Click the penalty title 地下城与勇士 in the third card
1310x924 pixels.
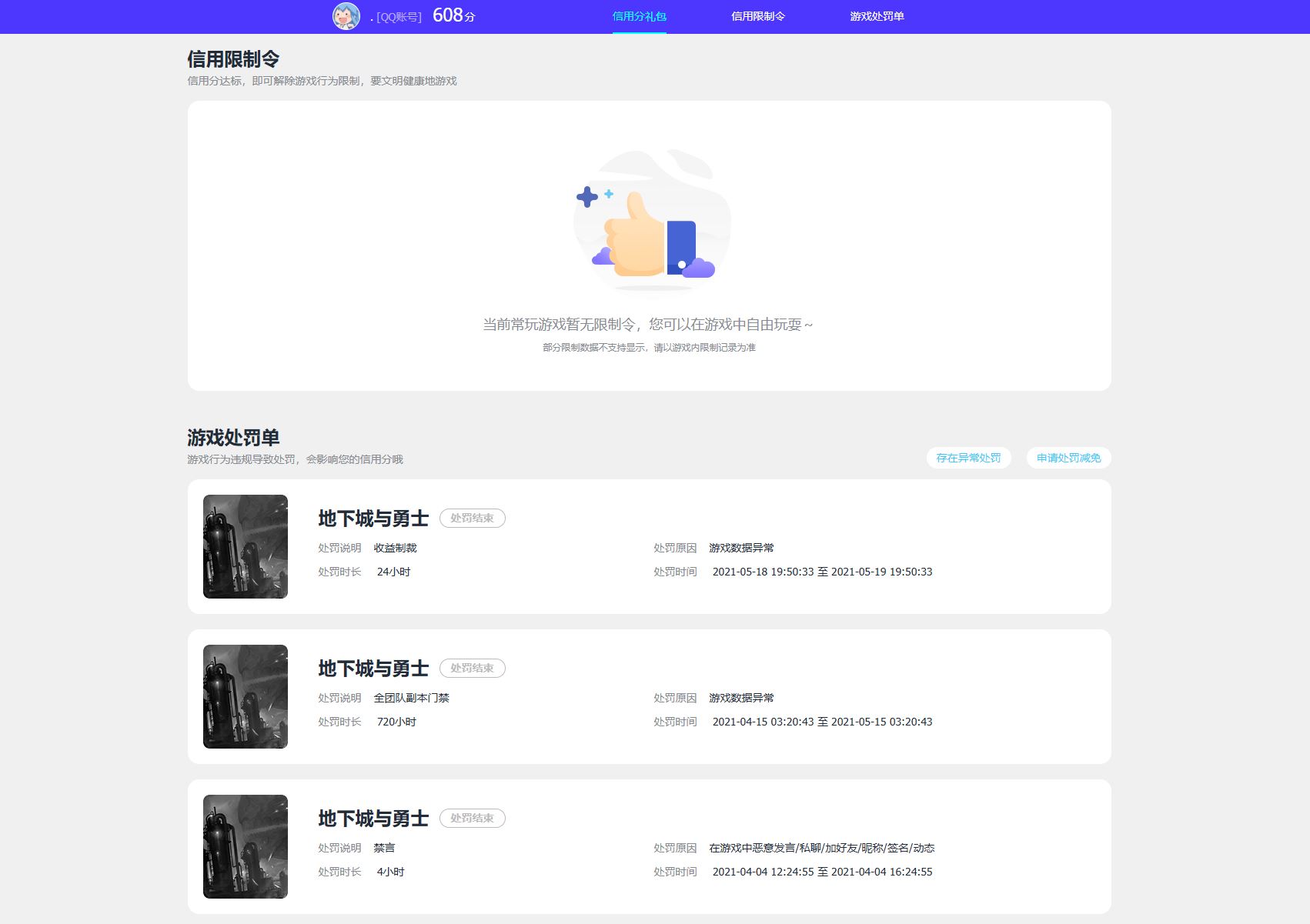pyautogui.click(x=373, y=819)
